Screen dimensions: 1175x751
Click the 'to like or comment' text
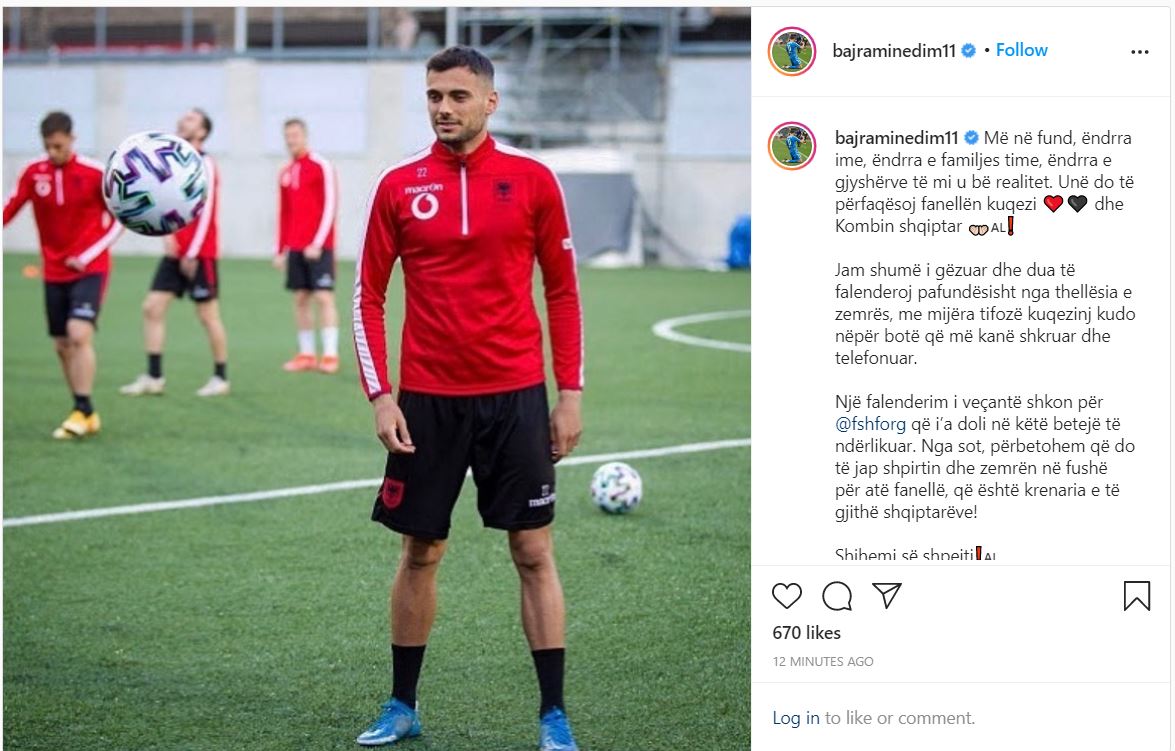point(900,718)
